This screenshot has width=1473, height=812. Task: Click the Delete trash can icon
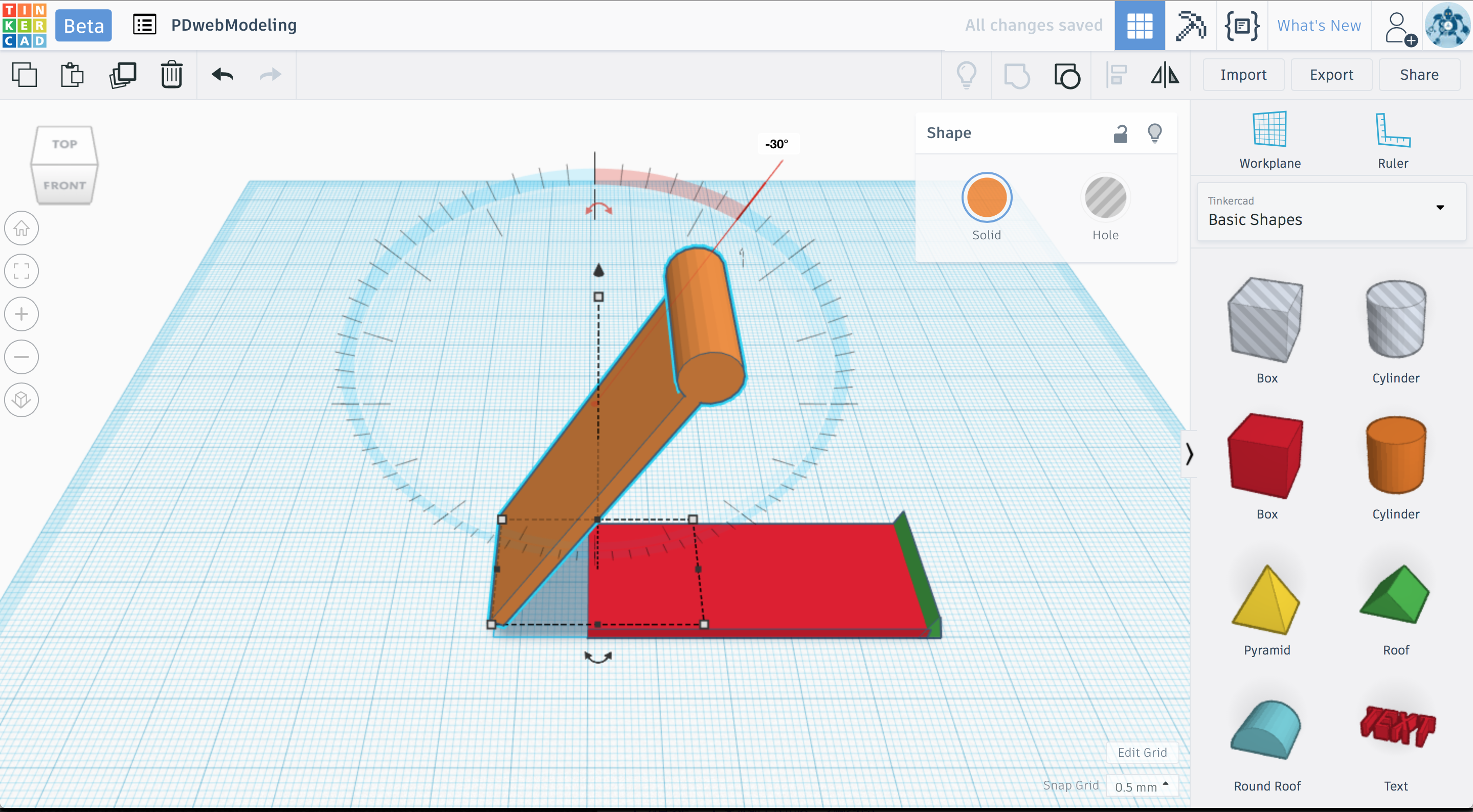point(171,75)
